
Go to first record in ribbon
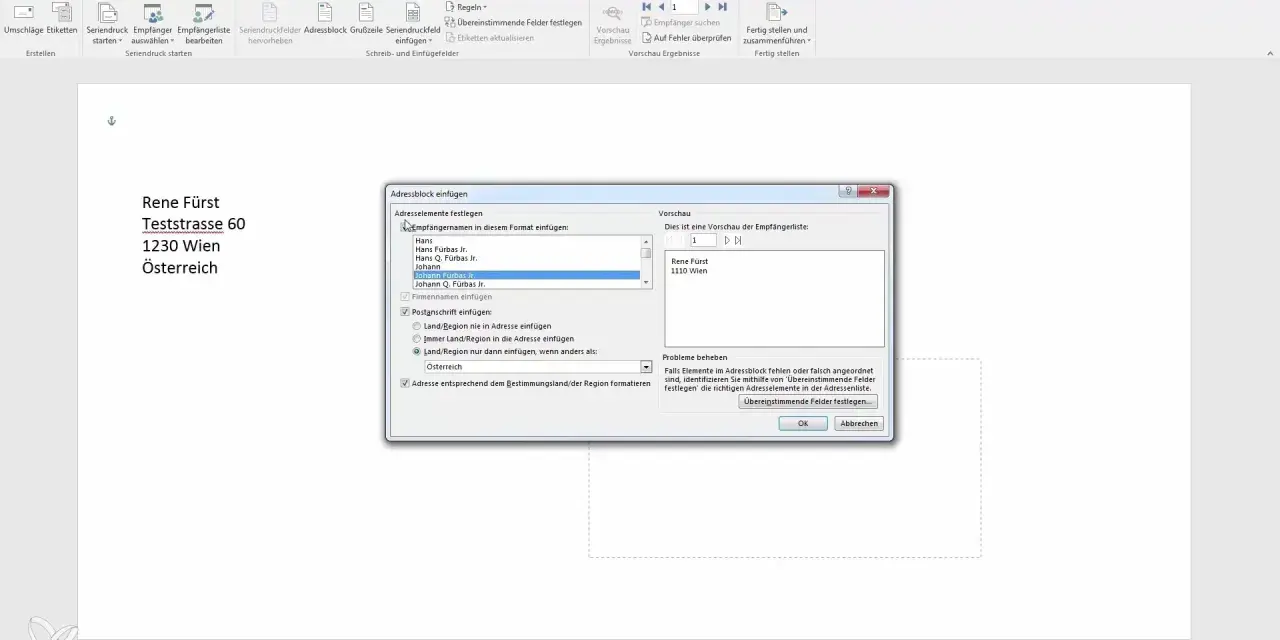click(x=647, y=7)
